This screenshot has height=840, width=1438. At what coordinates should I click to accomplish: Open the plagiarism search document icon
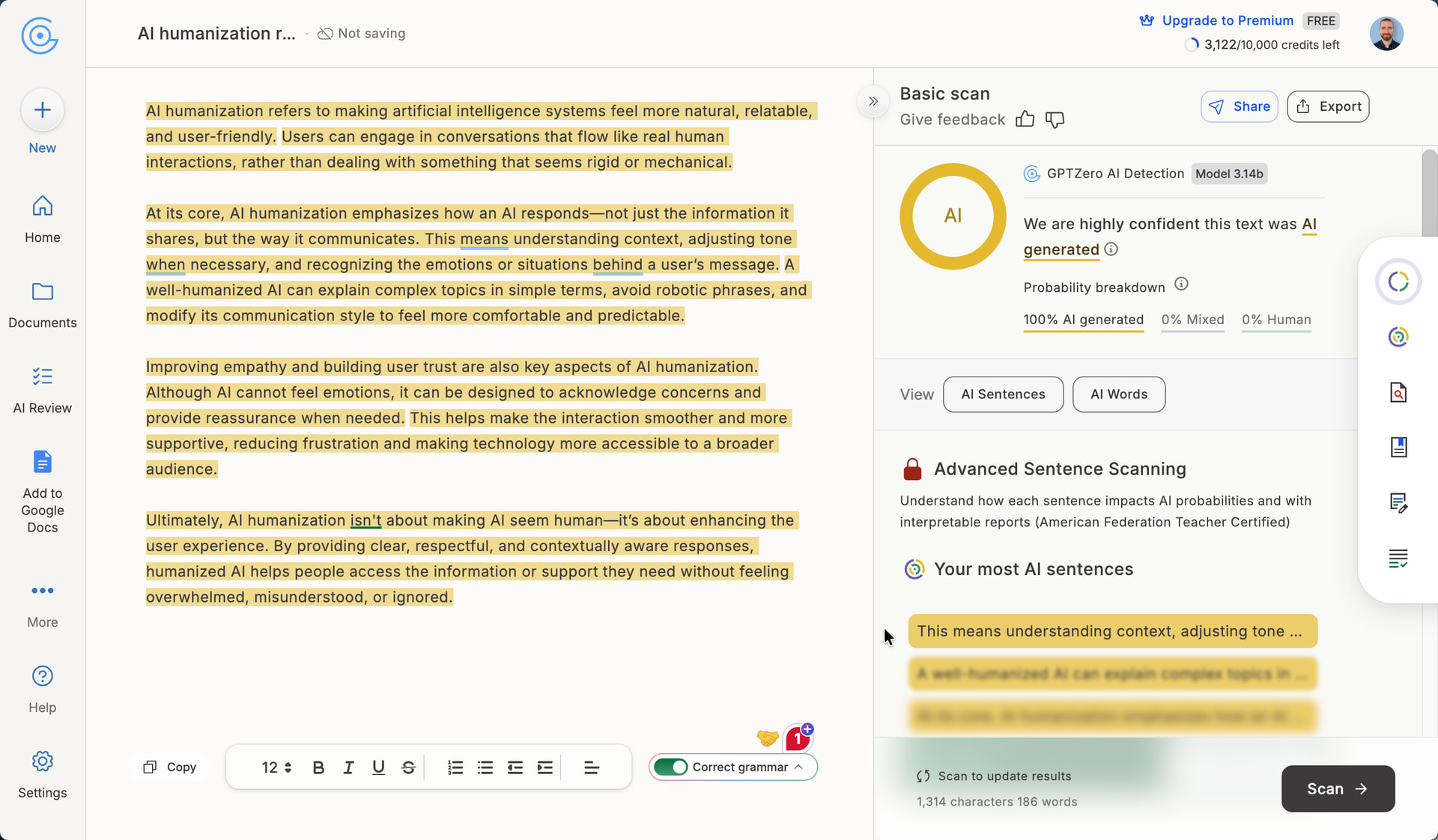click(1398, 392)
